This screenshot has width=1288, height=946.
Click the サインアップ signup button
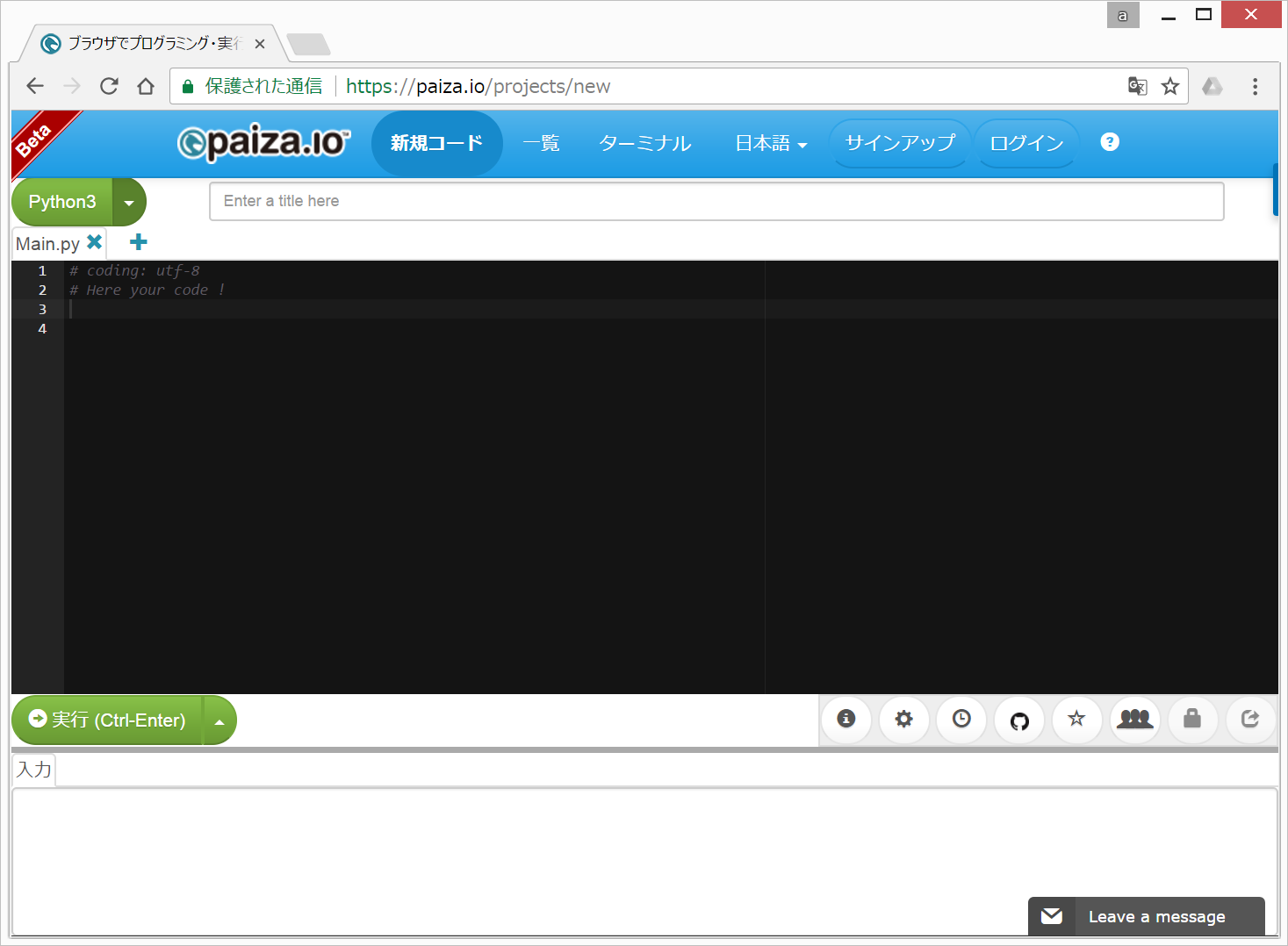point(899,141)
